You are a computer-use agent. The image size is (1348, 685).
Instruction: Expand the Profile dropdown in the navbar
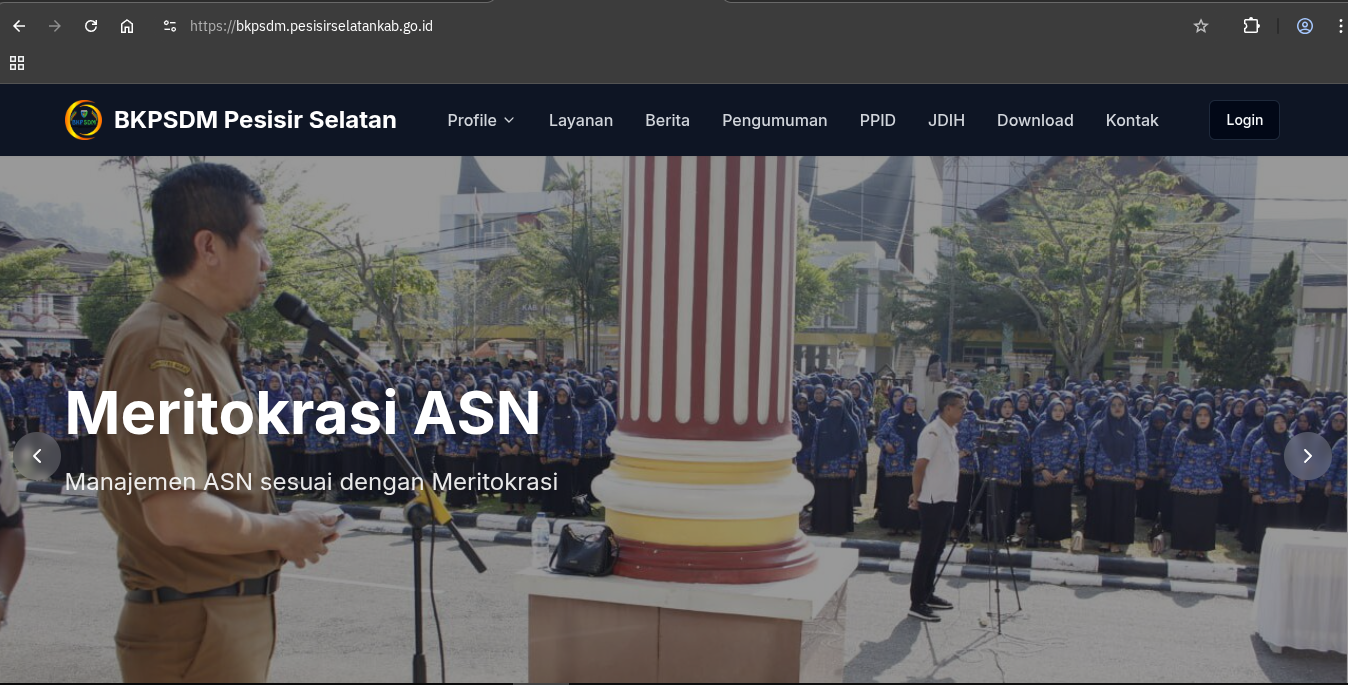point(480,120)
